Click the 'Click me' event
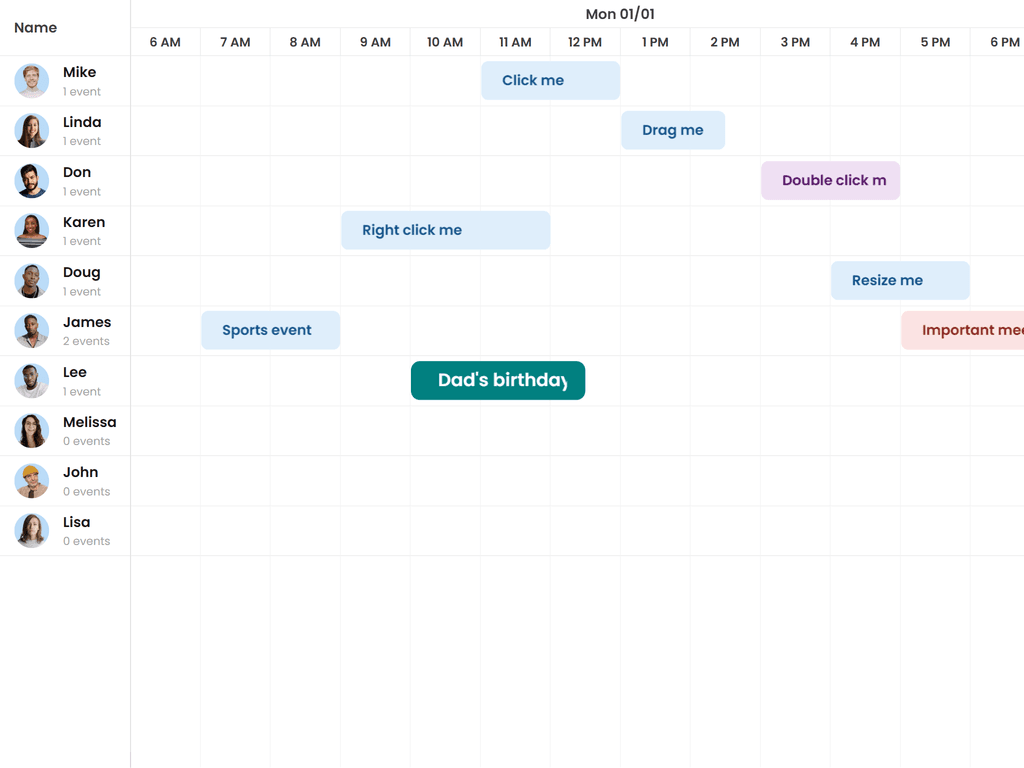Screen dimensions: 1024x768 tap(550, 81)
